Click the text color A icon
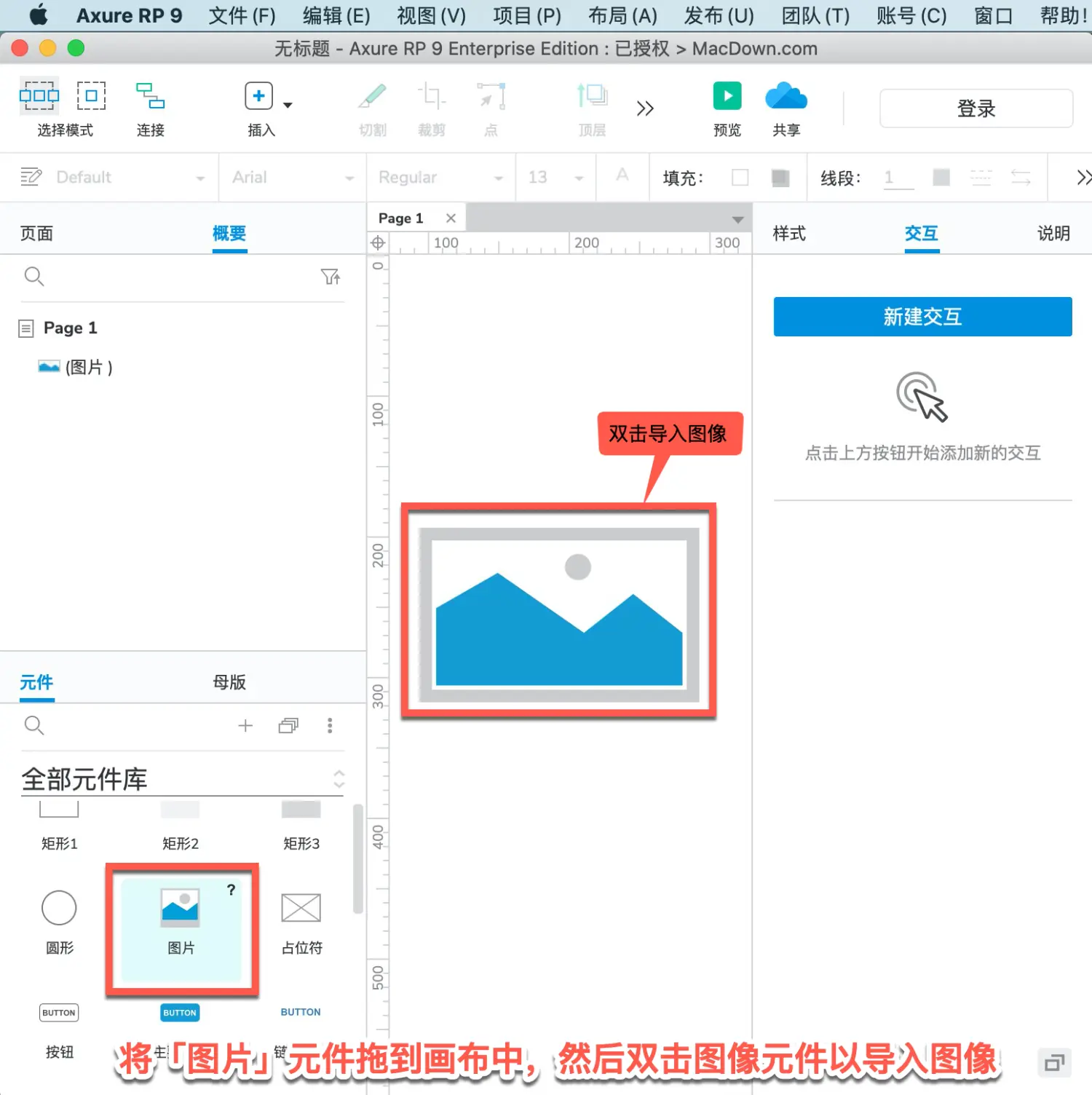The height and width of the screenshot is (1095, 1092). tap(622, 175)
